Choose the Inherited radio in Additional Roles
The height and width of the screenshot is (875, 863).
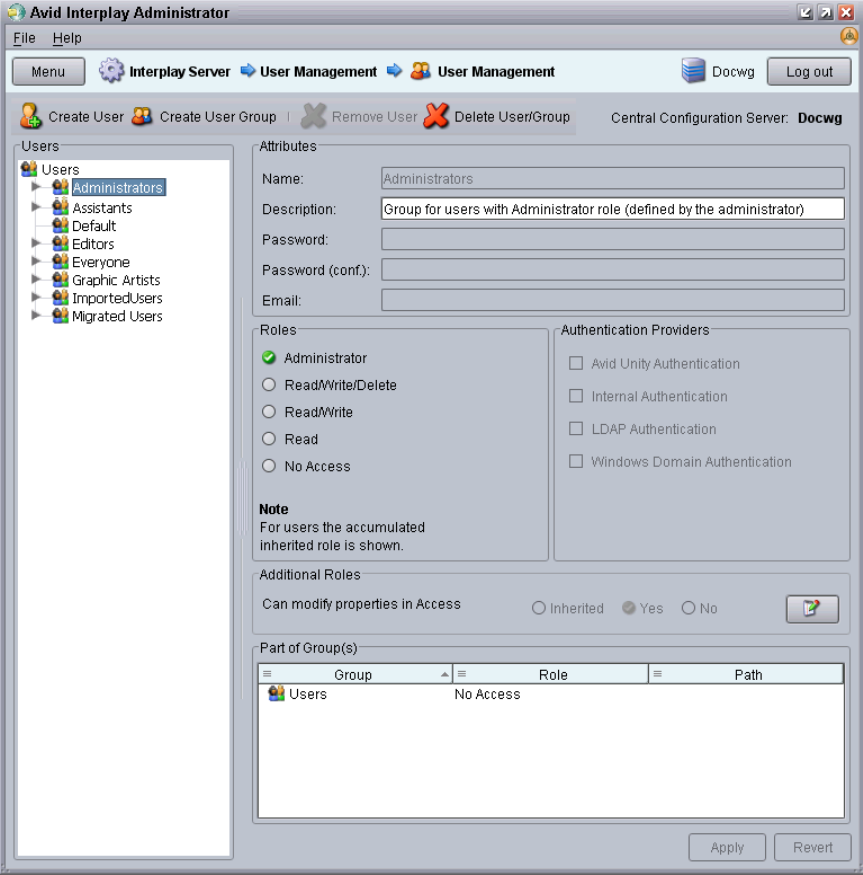pyautogui.click(x=539, y=608)
